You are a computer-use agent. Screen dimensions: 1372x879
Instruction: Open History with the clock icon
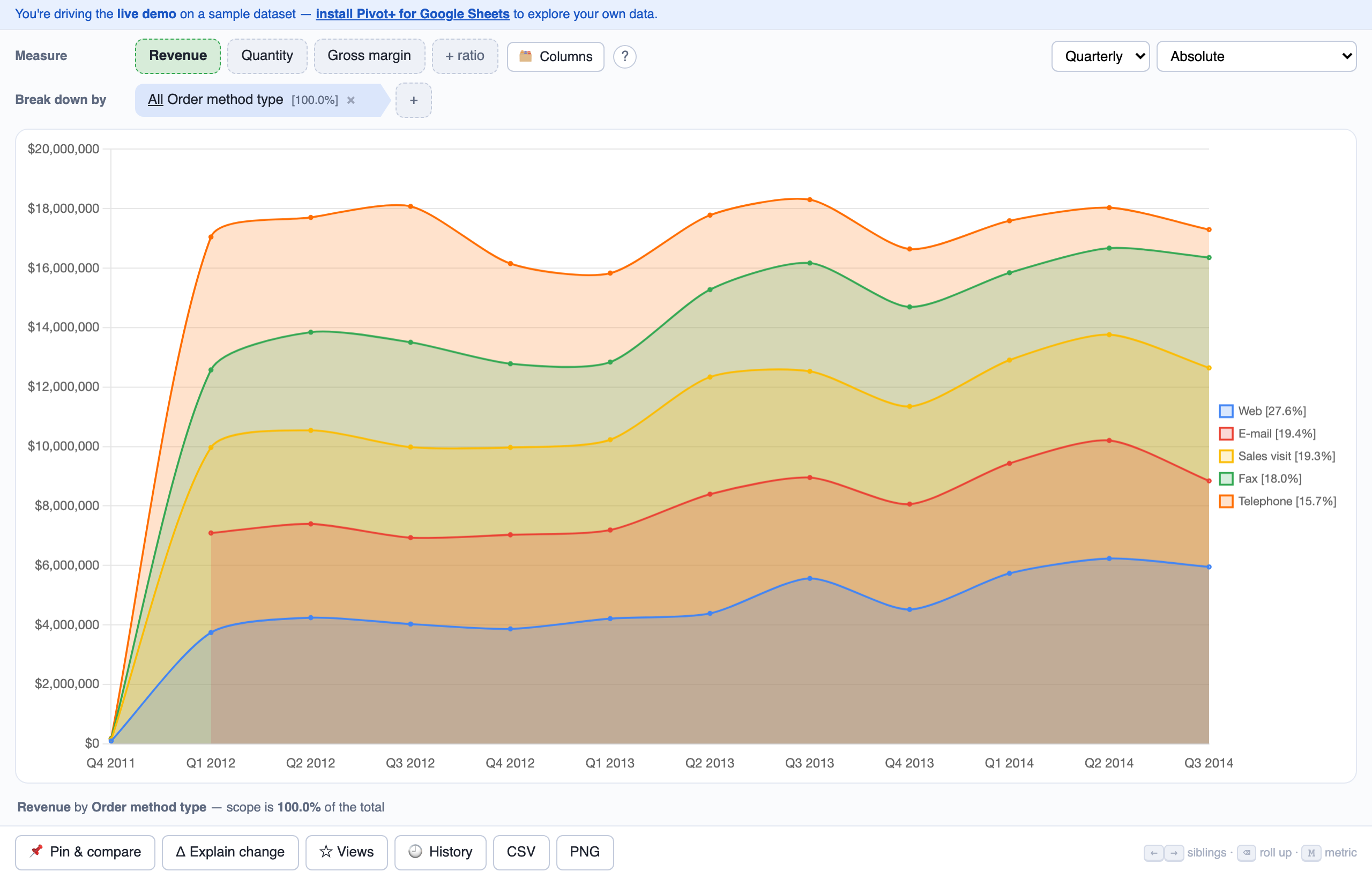440,852
